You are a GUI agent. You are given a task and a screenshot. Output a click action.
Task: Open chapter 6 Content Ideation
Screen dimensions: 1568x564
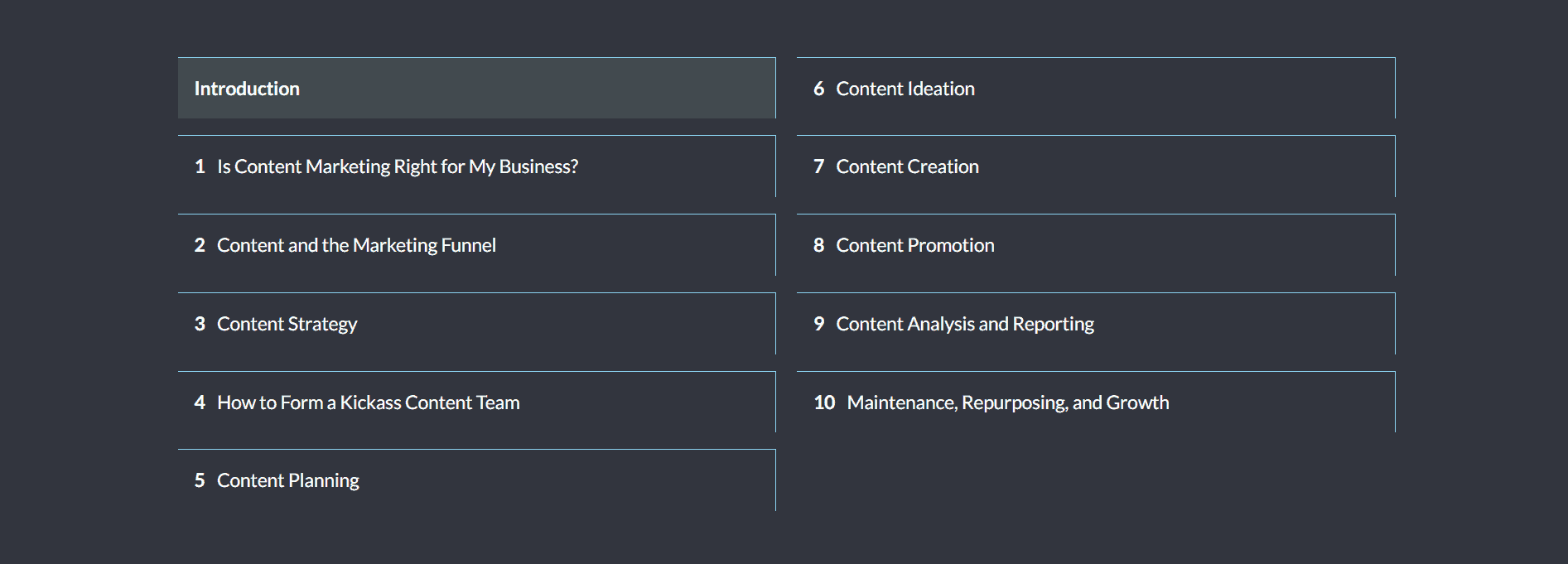point(1096,88)
